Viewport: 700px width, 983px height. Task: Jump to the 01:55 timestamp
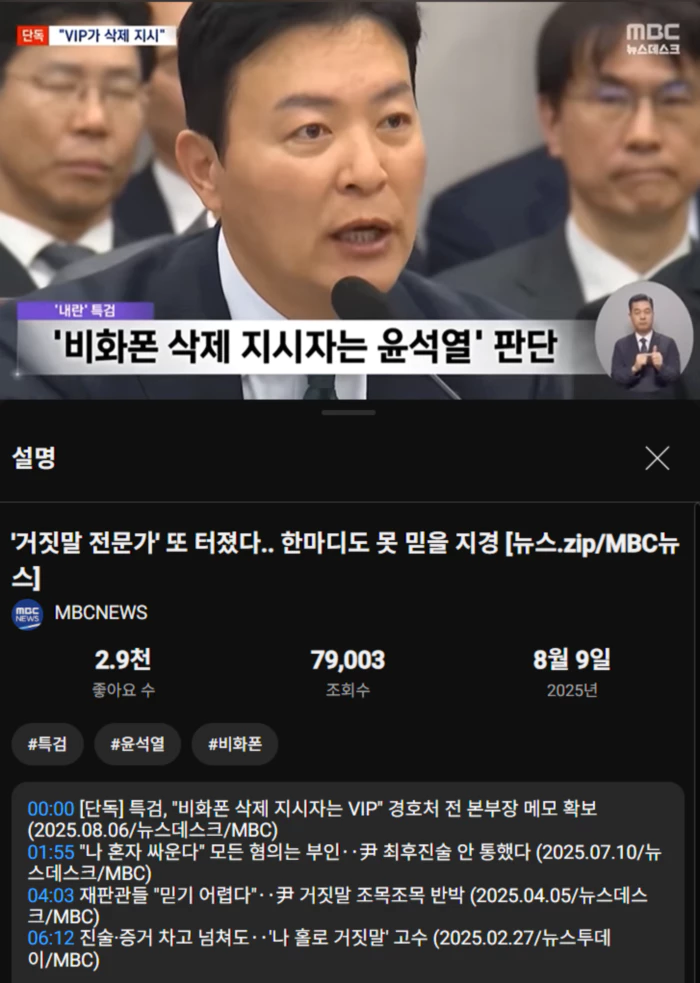pyautogui.click(x=51, y=852)
